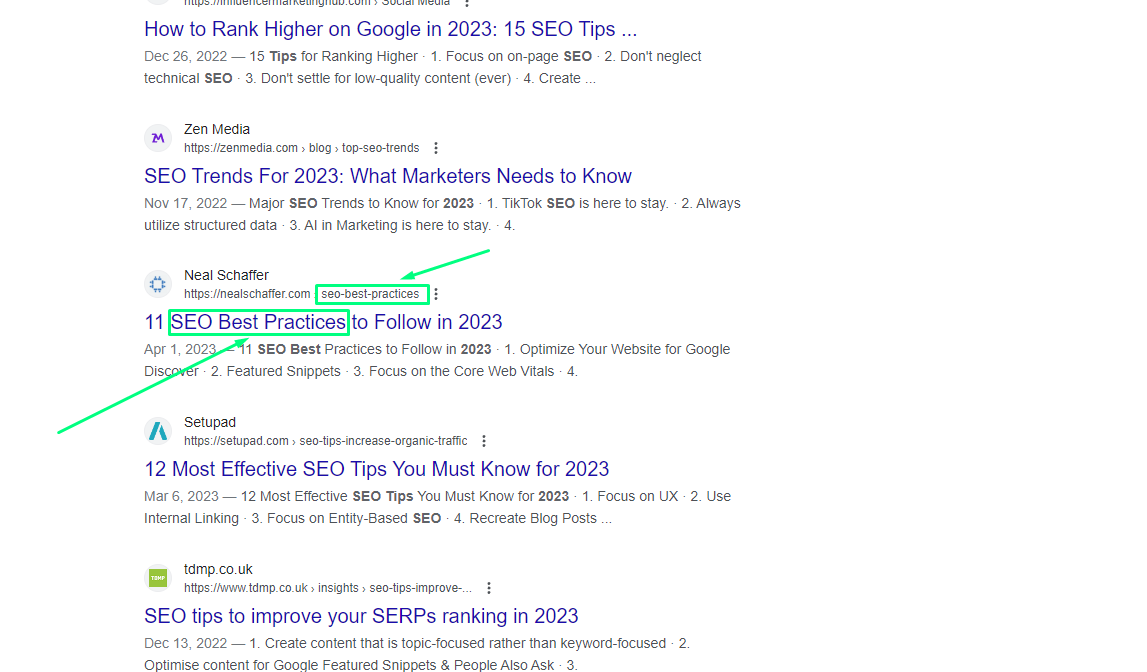This screenshot has width=1147, height=672.
Task: Open 'How to Rank Higher on Google' result
Action: point(390,29)
